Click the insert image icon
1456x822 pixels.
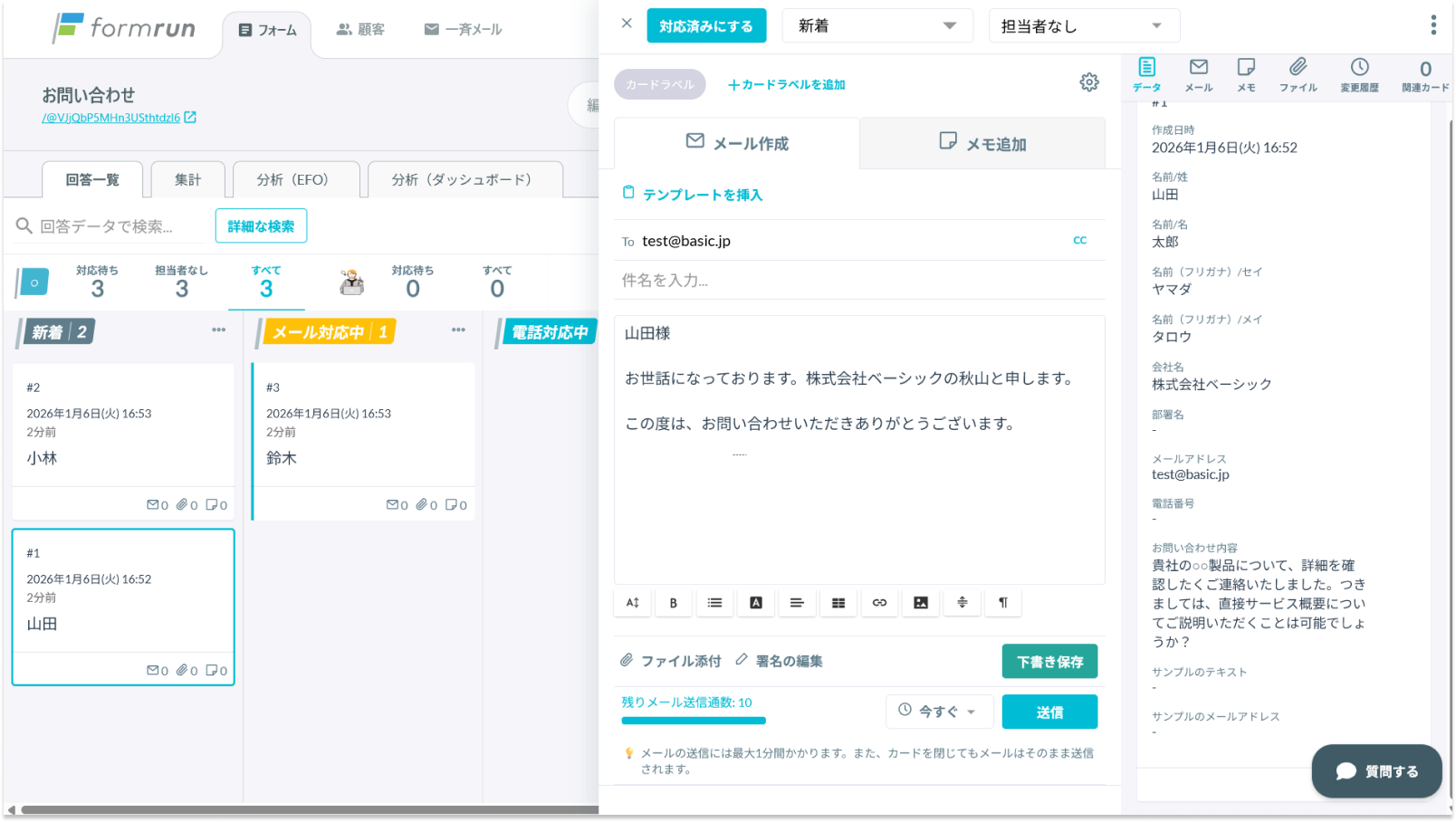click(921, 603)
